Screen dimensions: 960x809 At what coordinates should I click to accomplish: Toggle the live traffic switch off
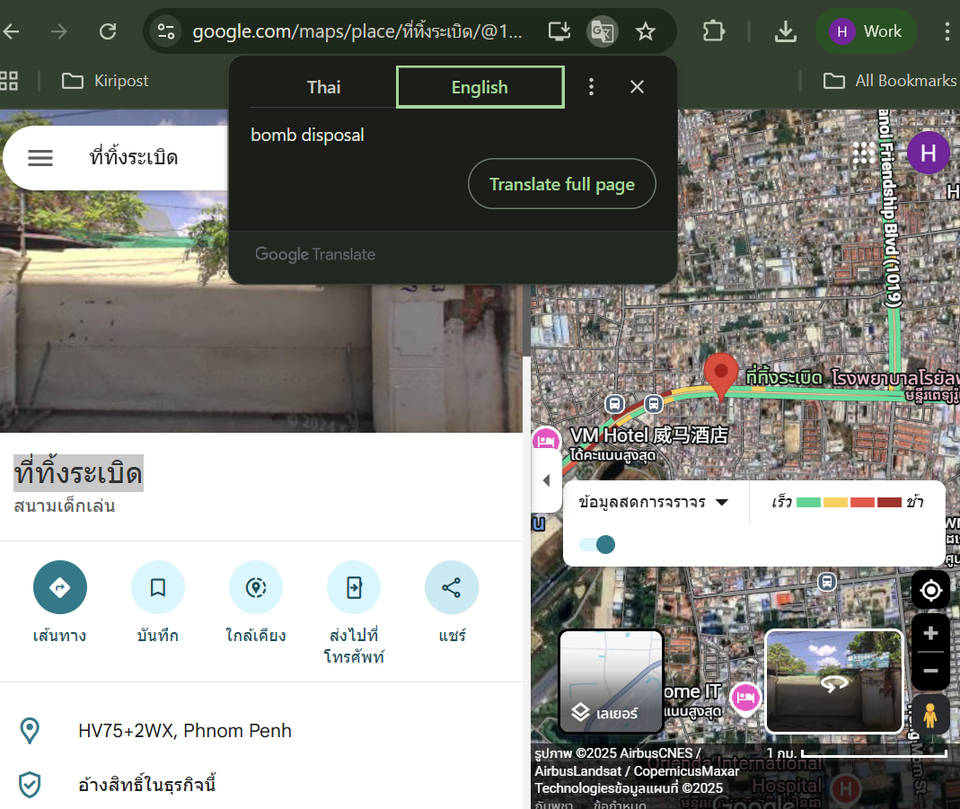click(598, 544)
